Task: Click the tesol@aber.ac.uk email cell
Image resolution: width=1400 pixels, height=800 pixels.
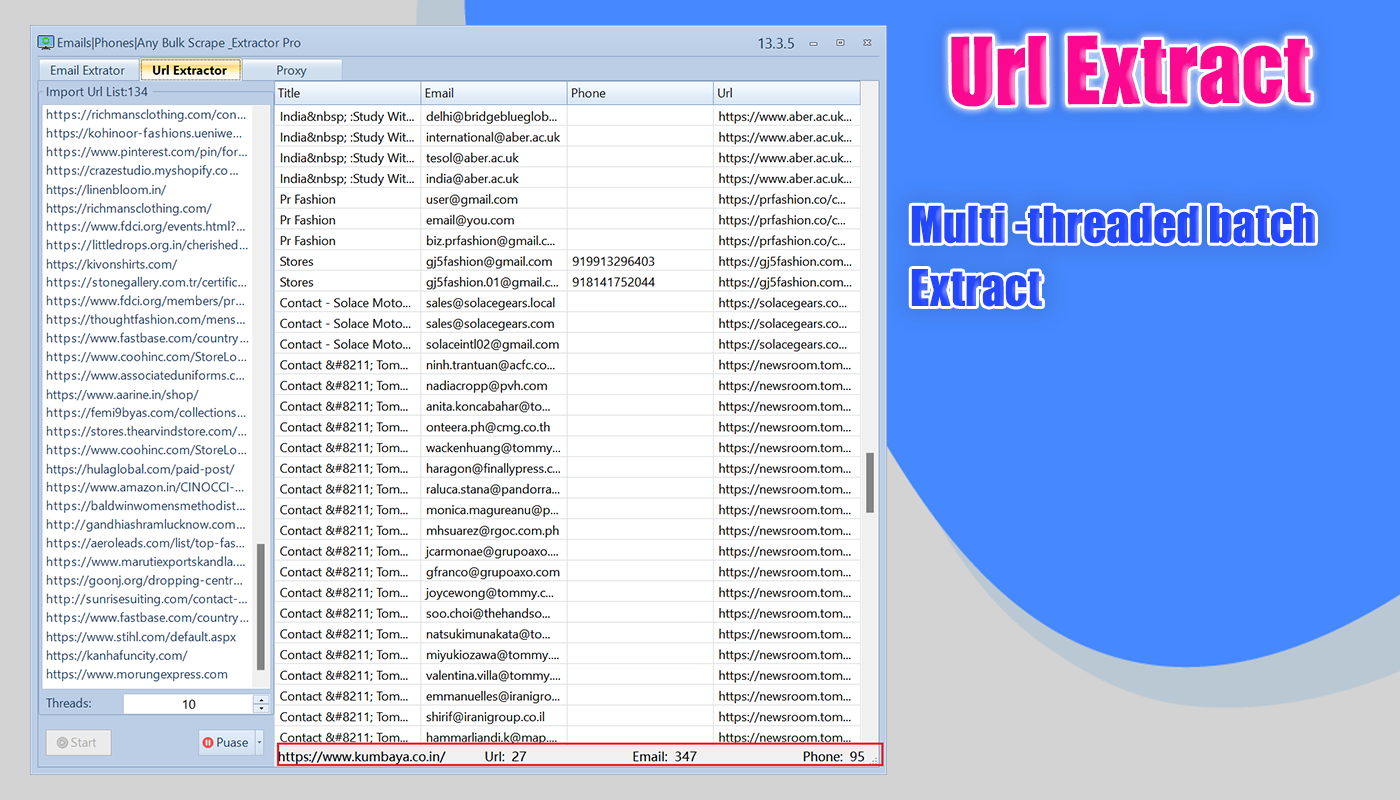Action: coord(494,158)
